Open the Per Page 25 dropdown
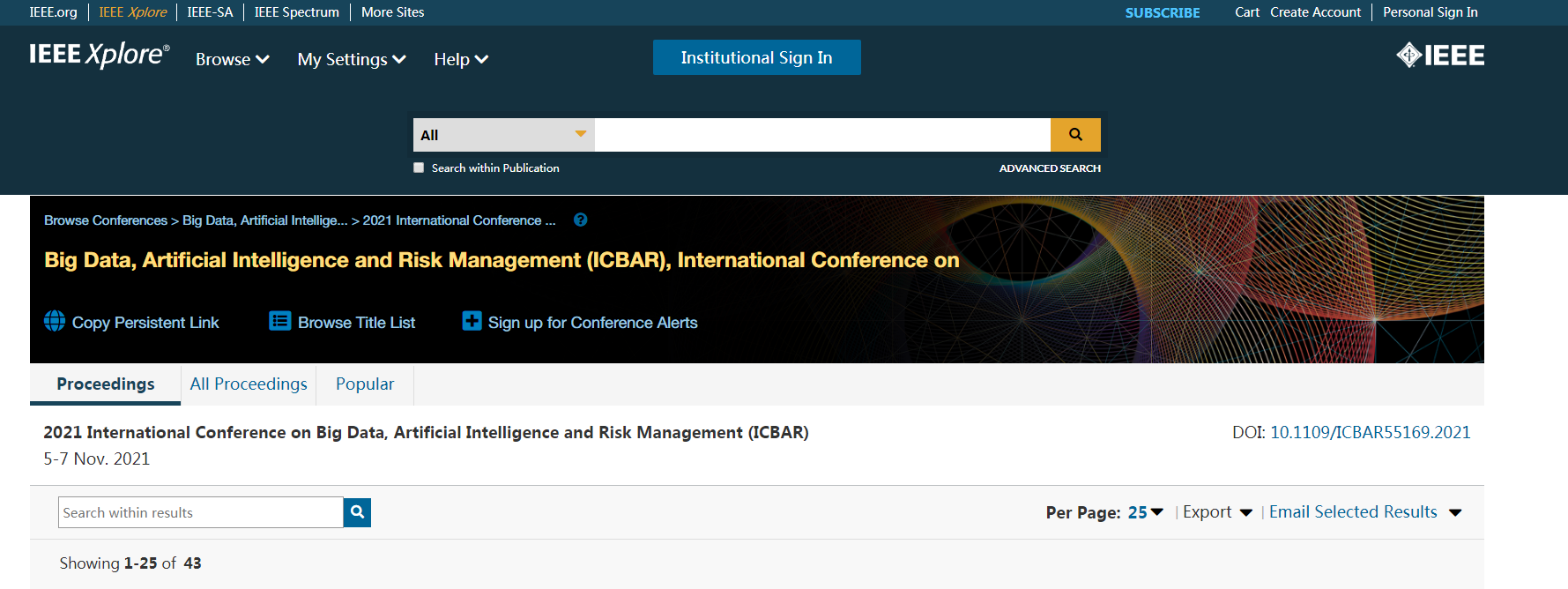This screenshot has width=1568, height=589. click(1146, 512)
